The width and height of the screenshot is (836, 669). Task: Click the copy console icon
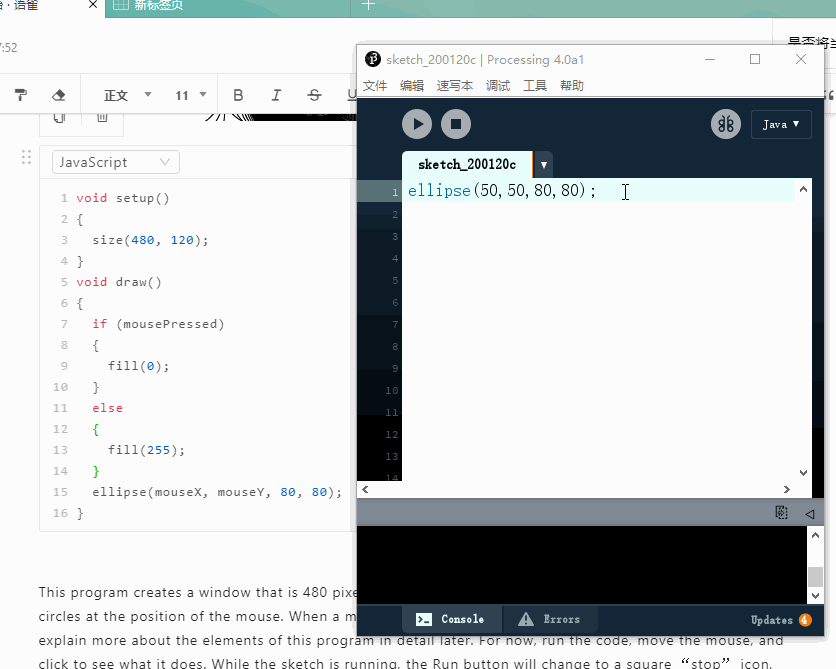coord(781,513)
